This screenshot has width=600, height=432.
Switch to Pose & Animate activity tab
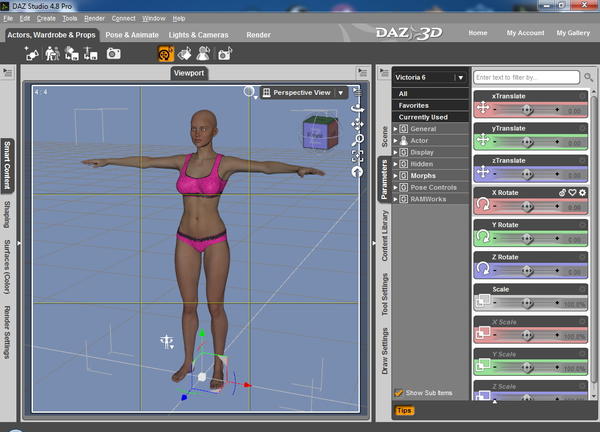pos(132,35)
